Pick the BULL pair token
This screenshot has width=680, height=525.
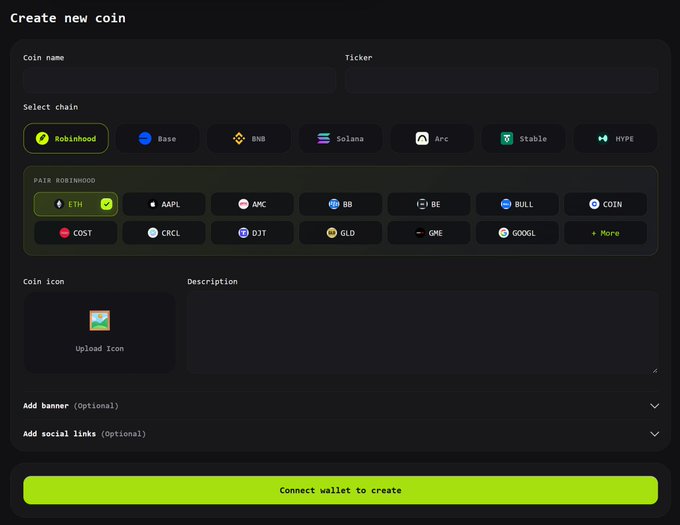point(517,204)
